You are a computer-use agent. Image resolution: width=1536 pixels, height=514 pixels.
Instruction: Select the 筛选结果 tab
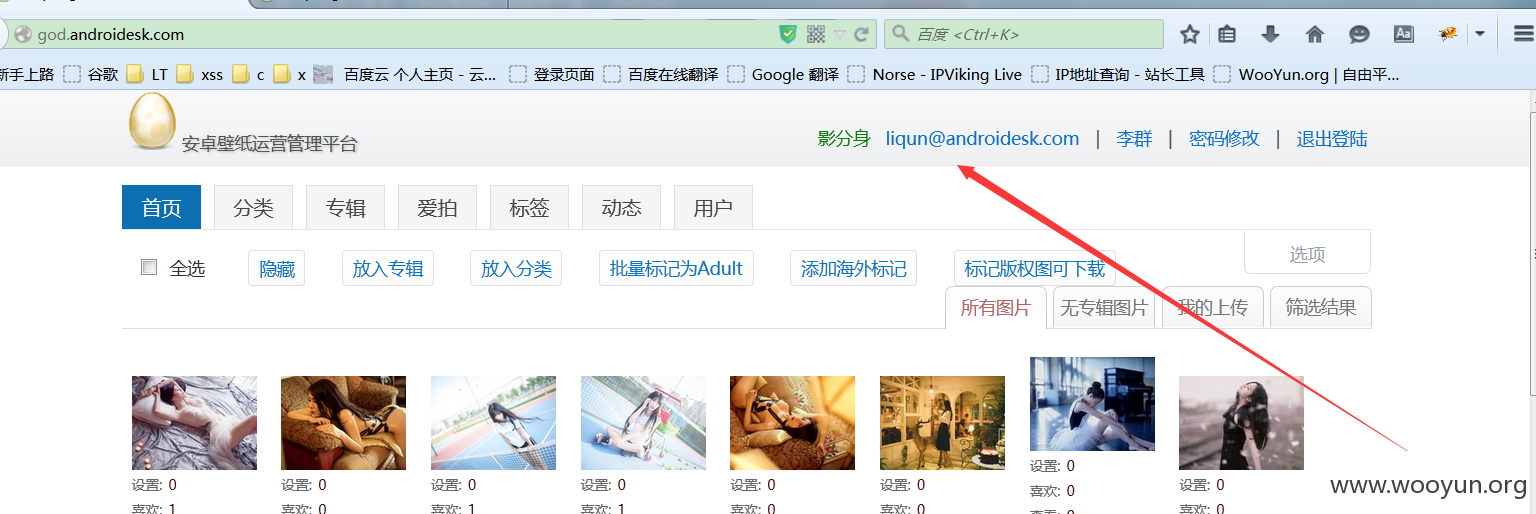tap(1321, 307)
